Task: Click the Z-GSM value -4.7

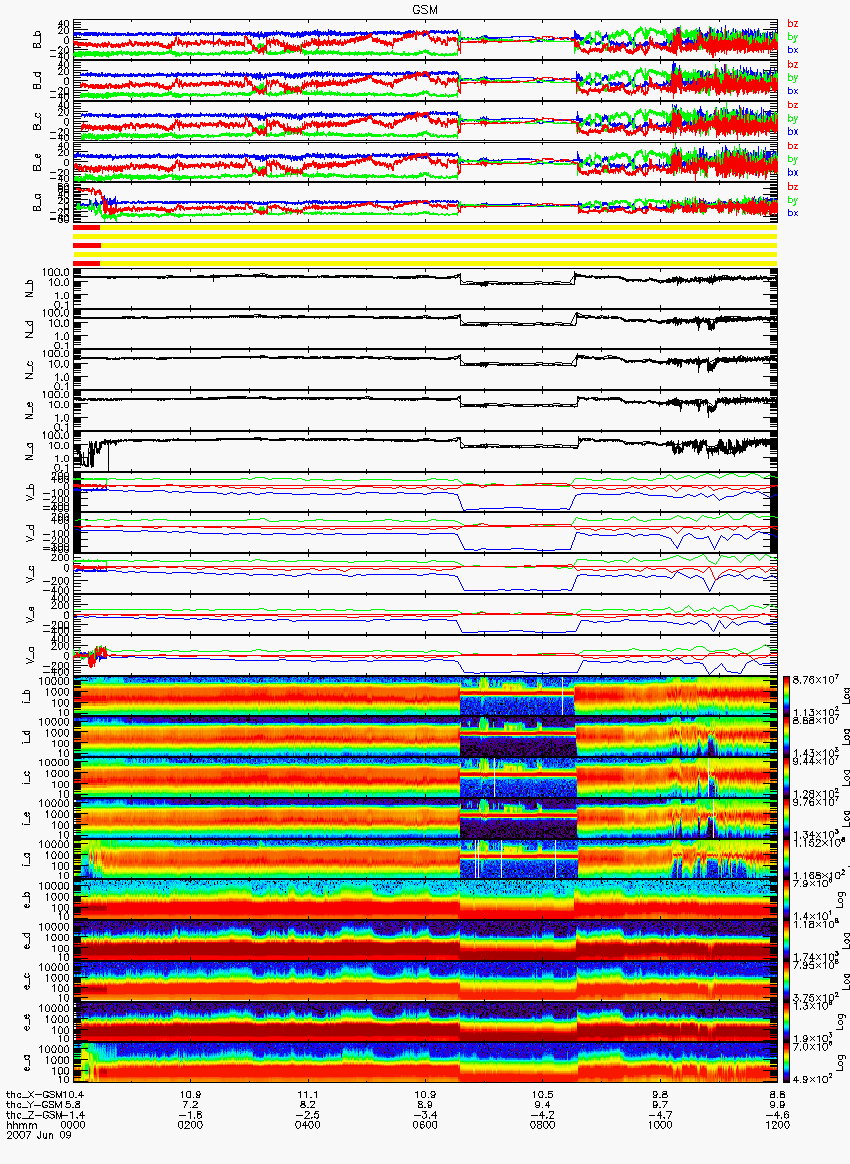Action: click(660, 1114)
